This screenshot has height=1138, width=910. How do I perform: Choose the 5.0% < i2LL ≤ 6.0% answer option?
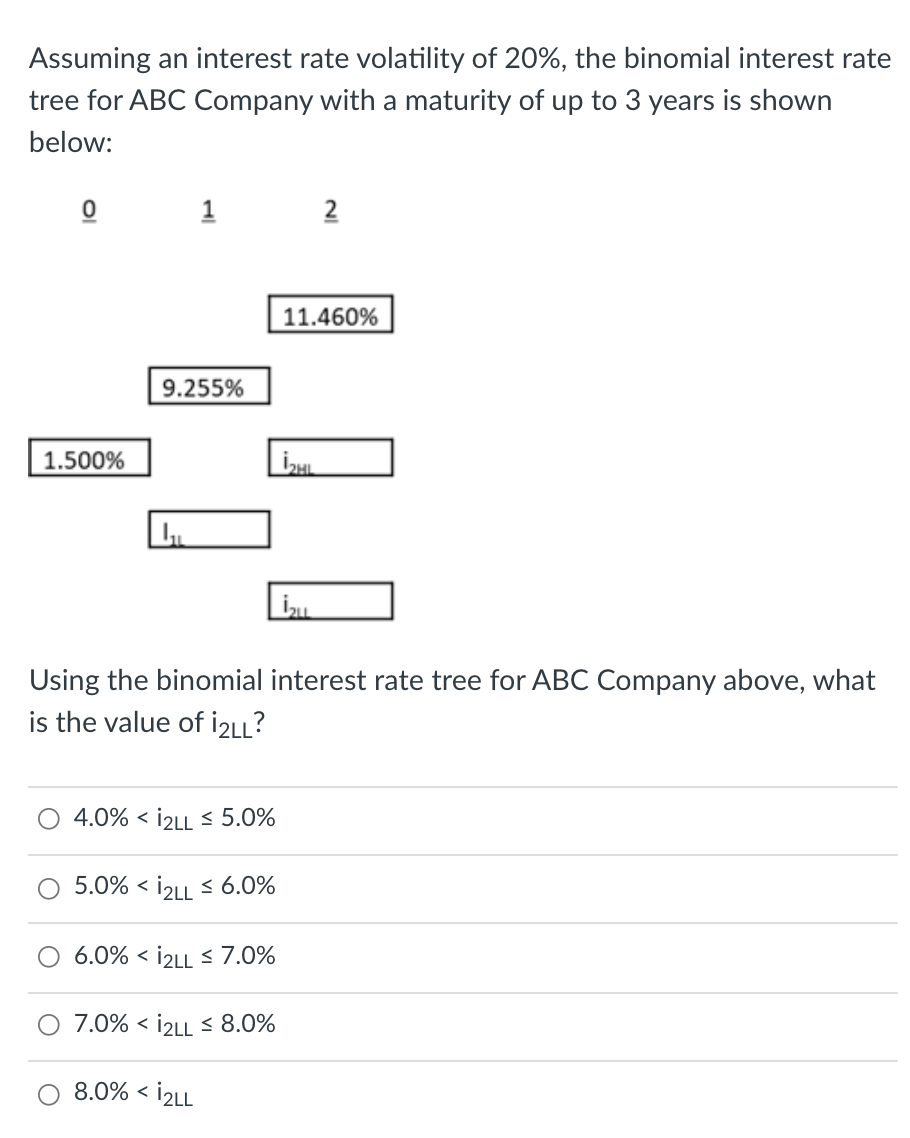tap(47, 888)
